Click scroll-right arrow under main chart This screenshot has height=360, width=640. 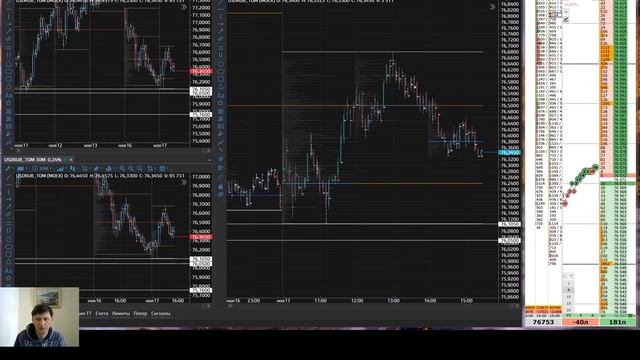click(x=518, y=306)
